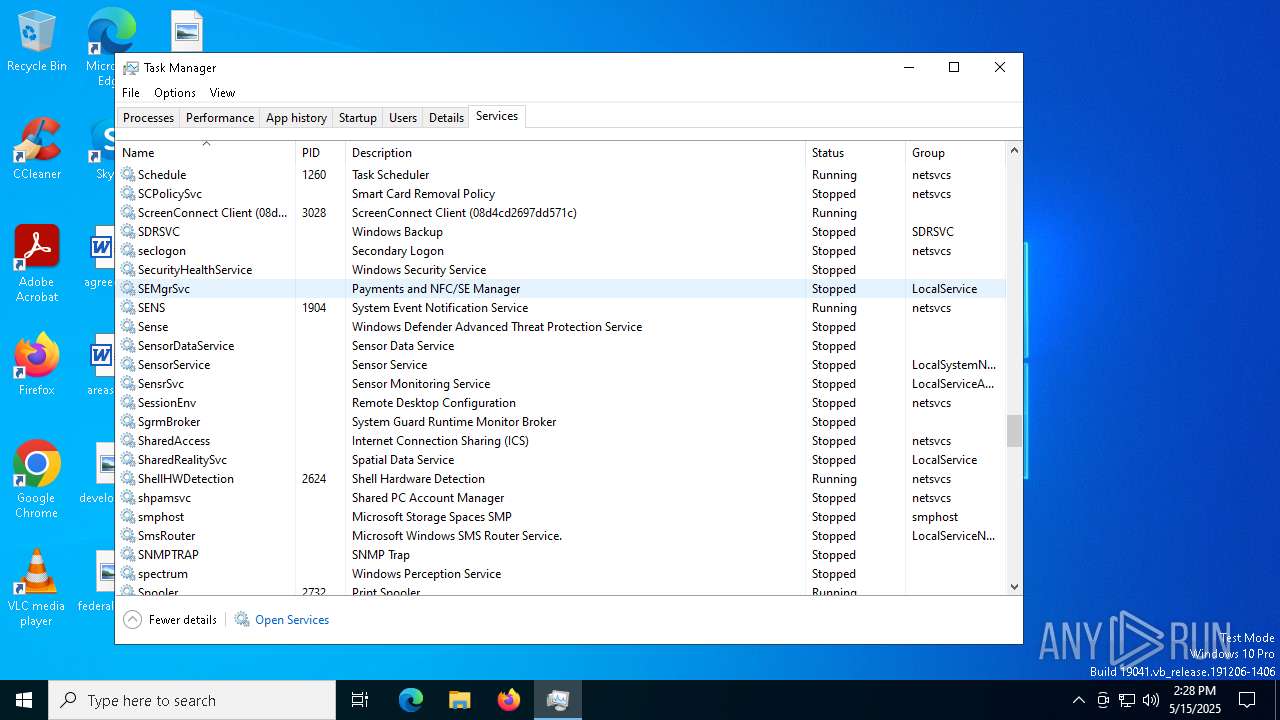Switch to the App history tab
This screenshot has height=720, width=1280.
[x=296, y=117]
